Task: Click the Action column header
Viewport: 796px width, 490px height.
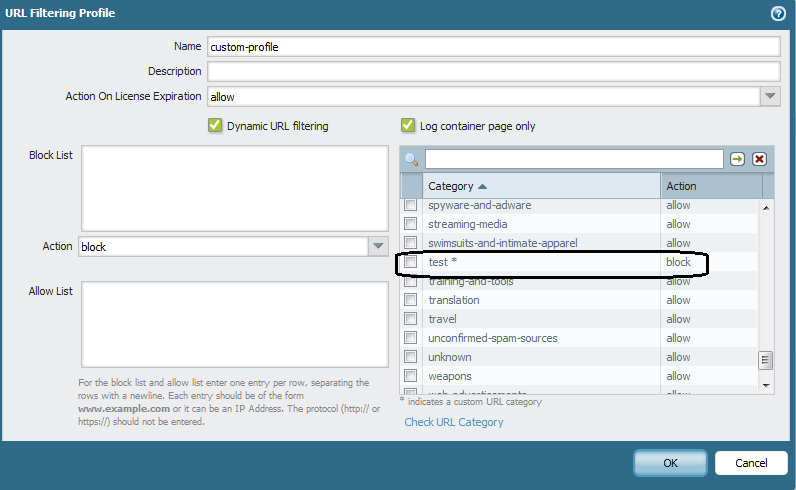Action: pyautogui.click(x=710, y=186)
